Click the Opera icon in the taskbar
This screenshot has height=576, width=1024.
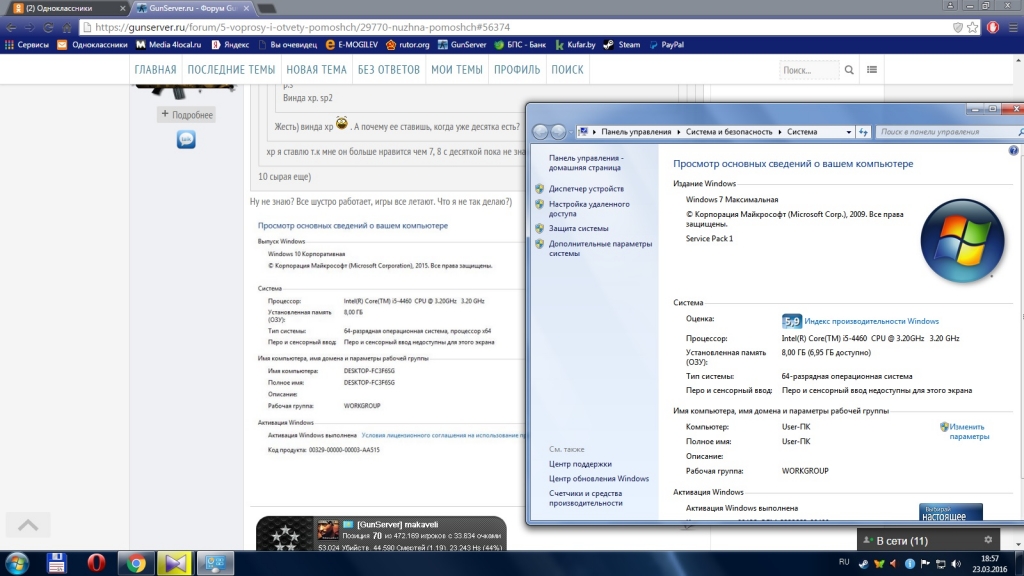pos(97,562)
